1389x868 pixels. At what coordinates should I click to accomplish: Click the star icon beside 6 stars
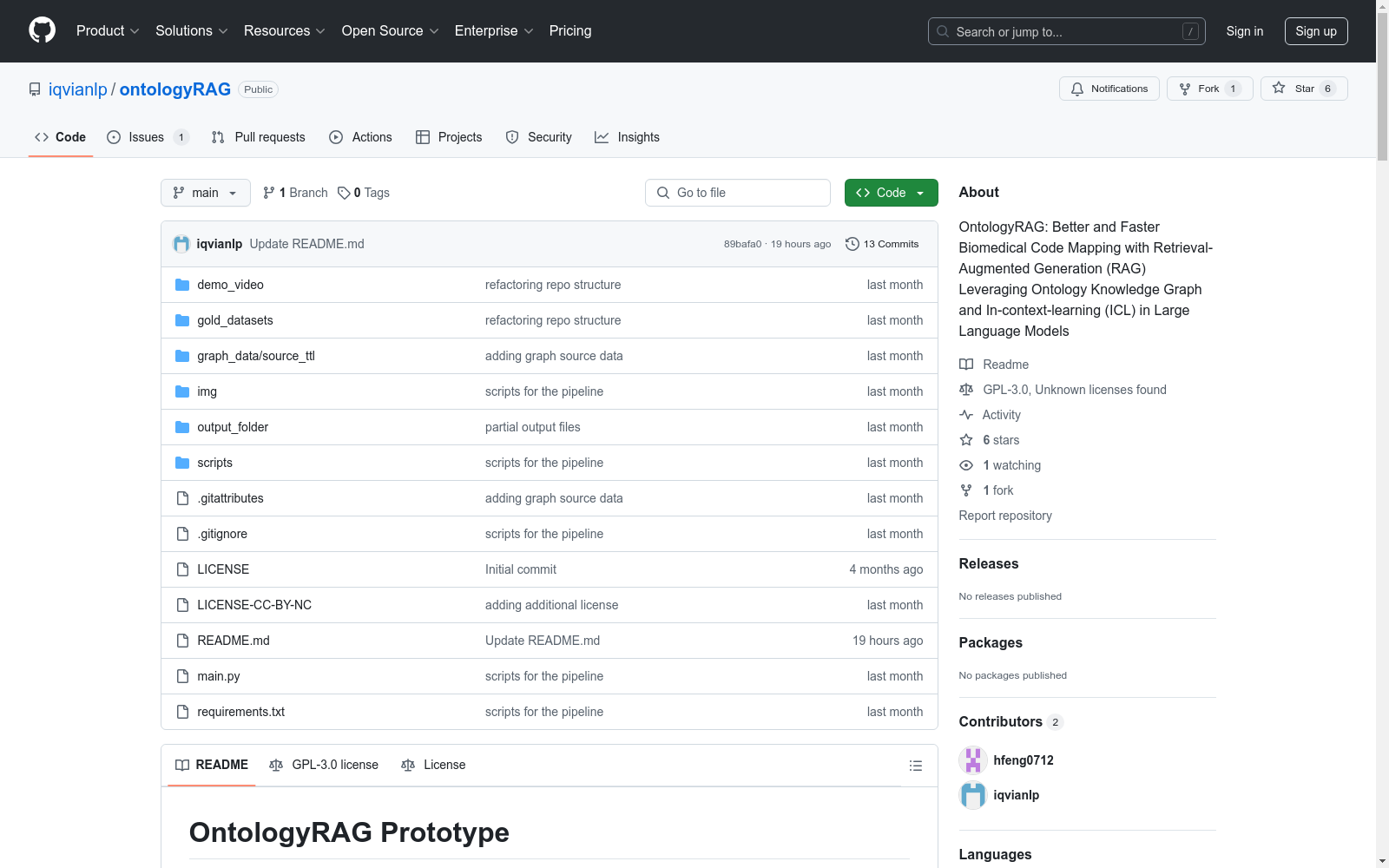(x=966, y=440)
